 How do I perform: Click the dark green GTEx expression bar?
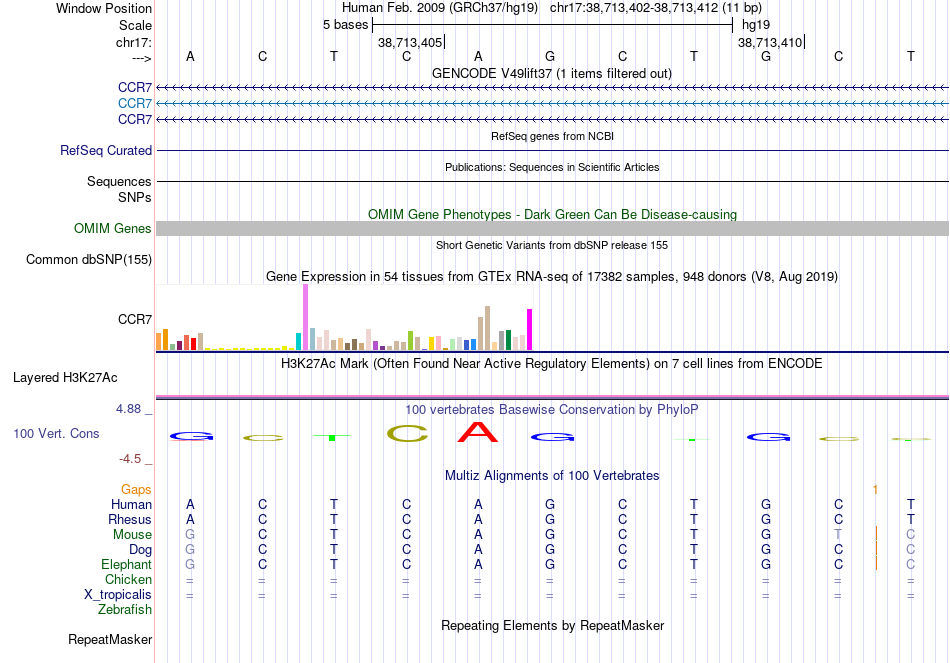tap(508, 340)
